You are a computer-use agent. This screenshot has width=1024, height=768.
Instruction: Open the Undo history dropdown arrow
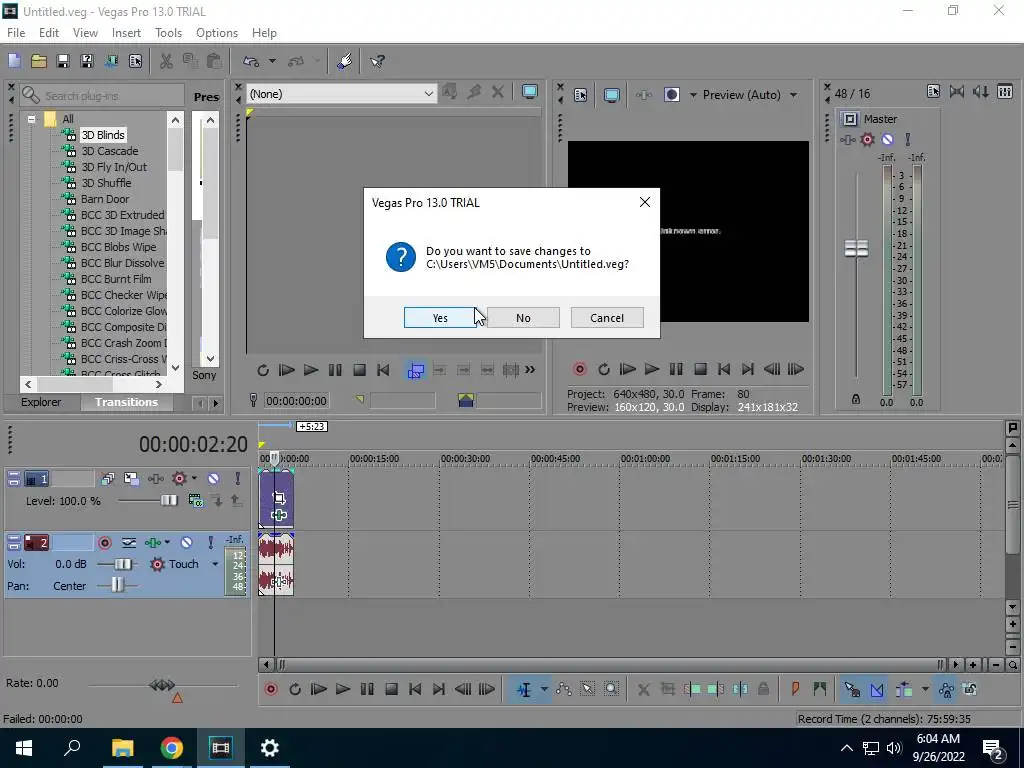(x=272, y=61)
